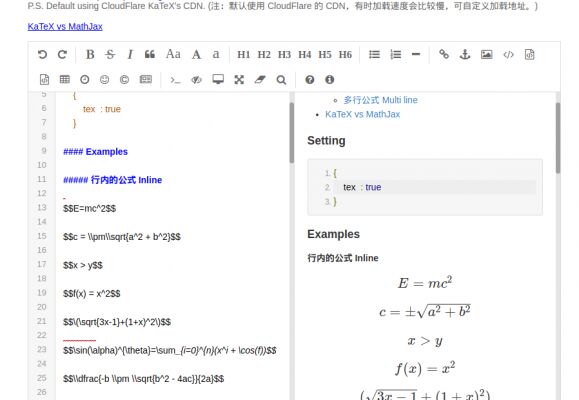Toggle fullscreen with the arrows icon
Viewport: 579px width, 400px height.
(239, 79)
